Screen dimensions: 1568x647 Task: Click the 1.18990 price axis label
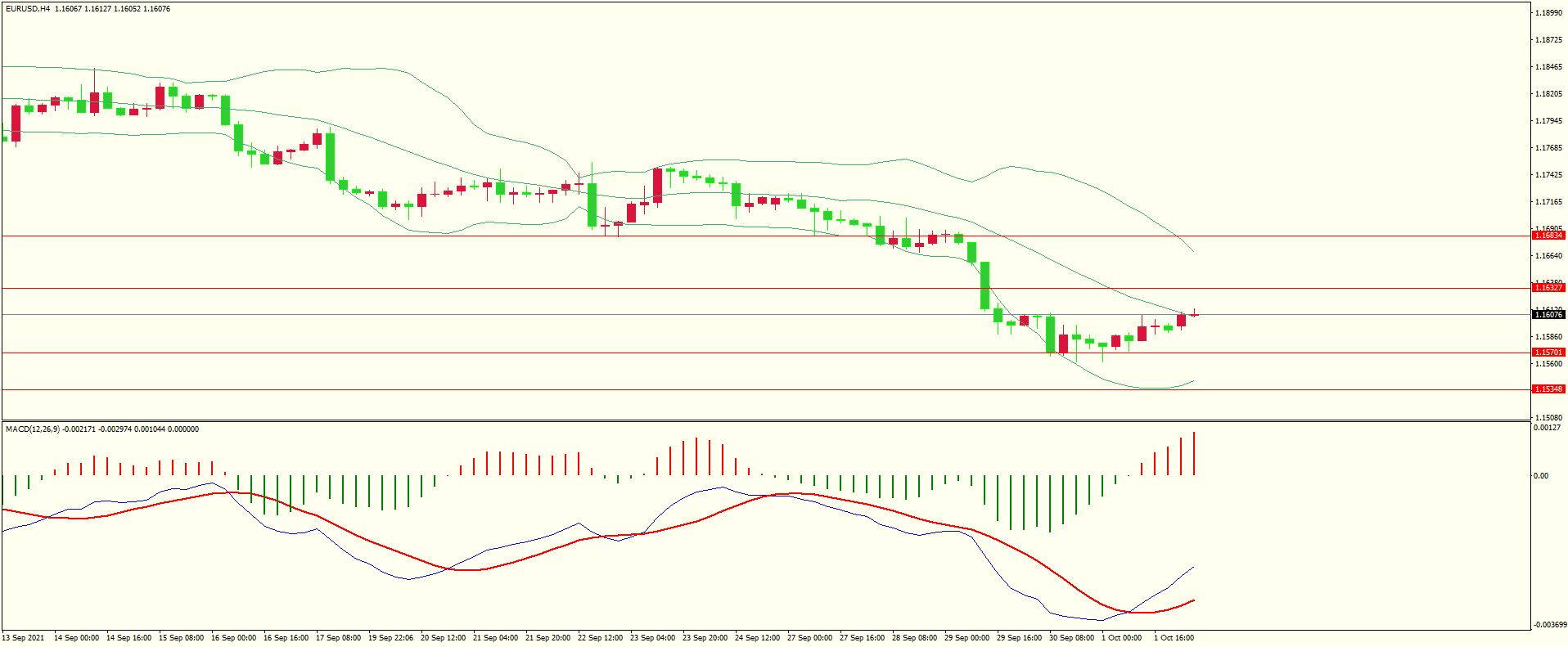1549,13
